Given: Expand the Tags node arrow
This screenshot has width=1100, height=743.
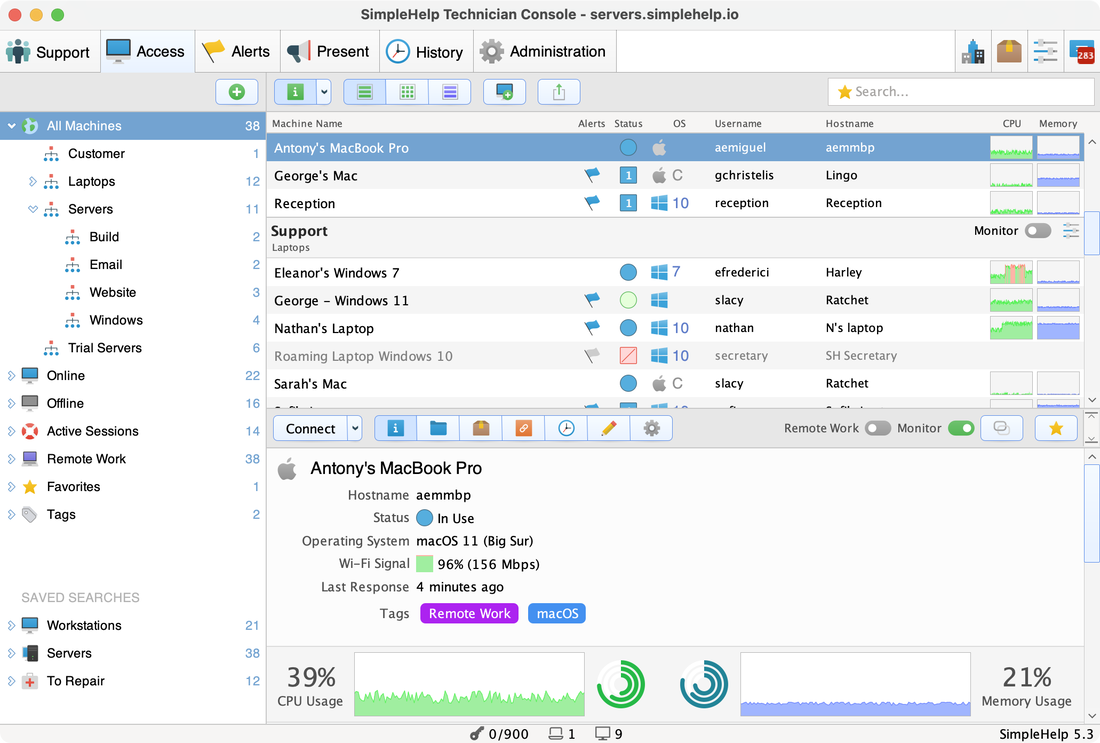Looking at the screenshot, I should pyautogui.click(x=11, y=515).
